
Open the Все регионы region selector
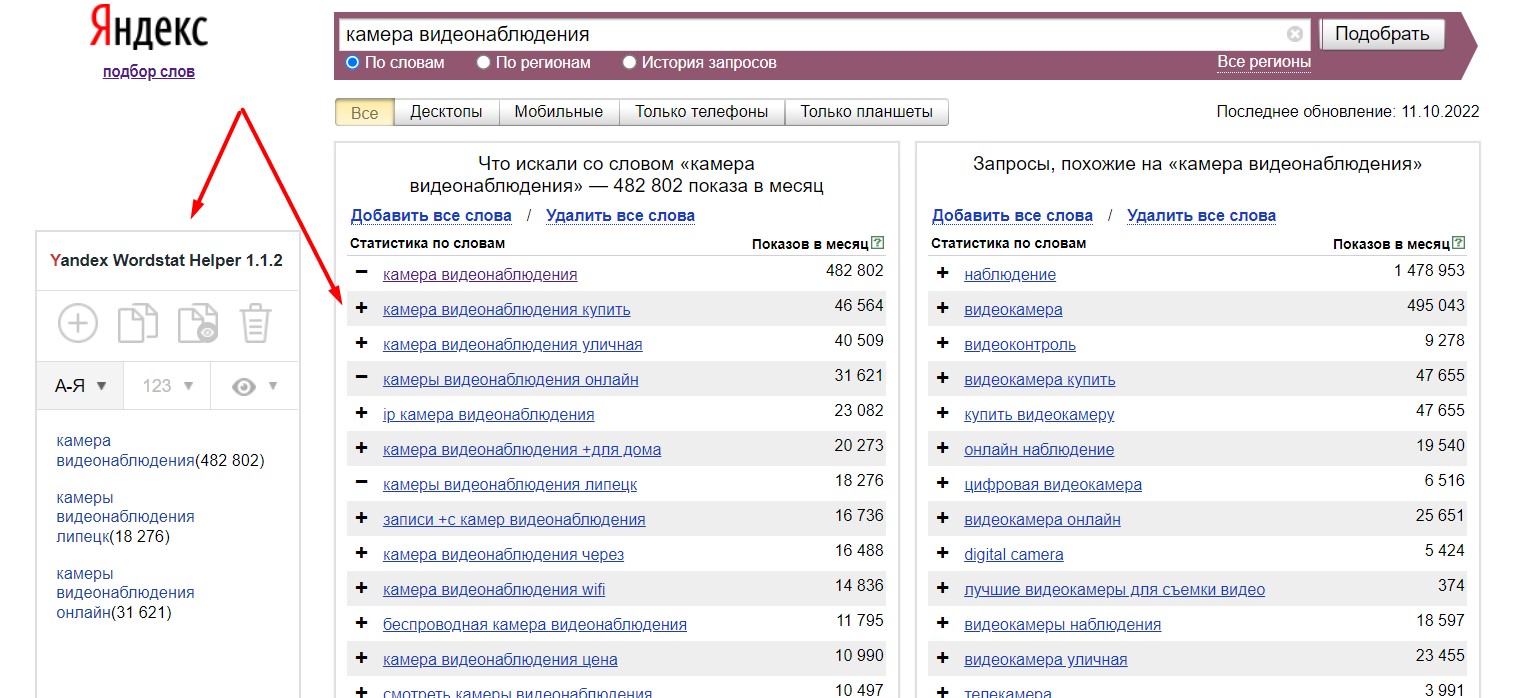[x=1264, y=62]
